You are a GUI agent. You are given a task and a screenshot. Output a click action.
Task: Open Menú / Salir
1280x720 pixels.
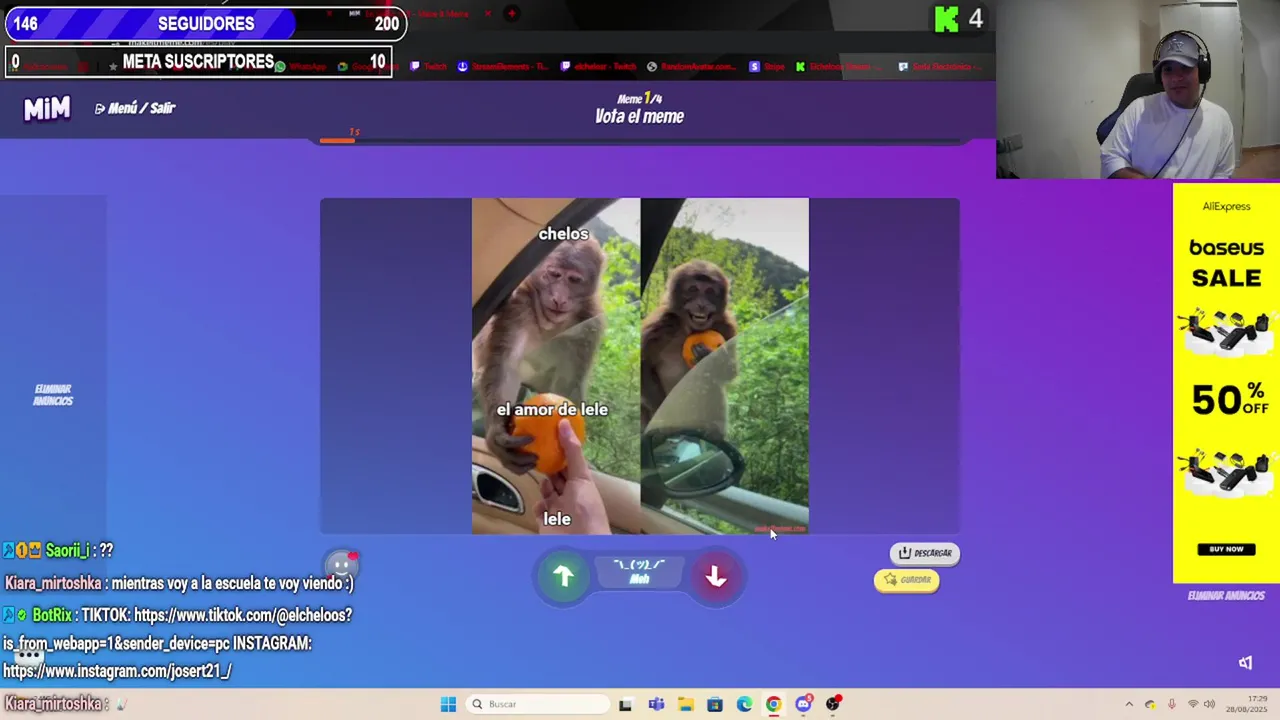coord(135,108)
